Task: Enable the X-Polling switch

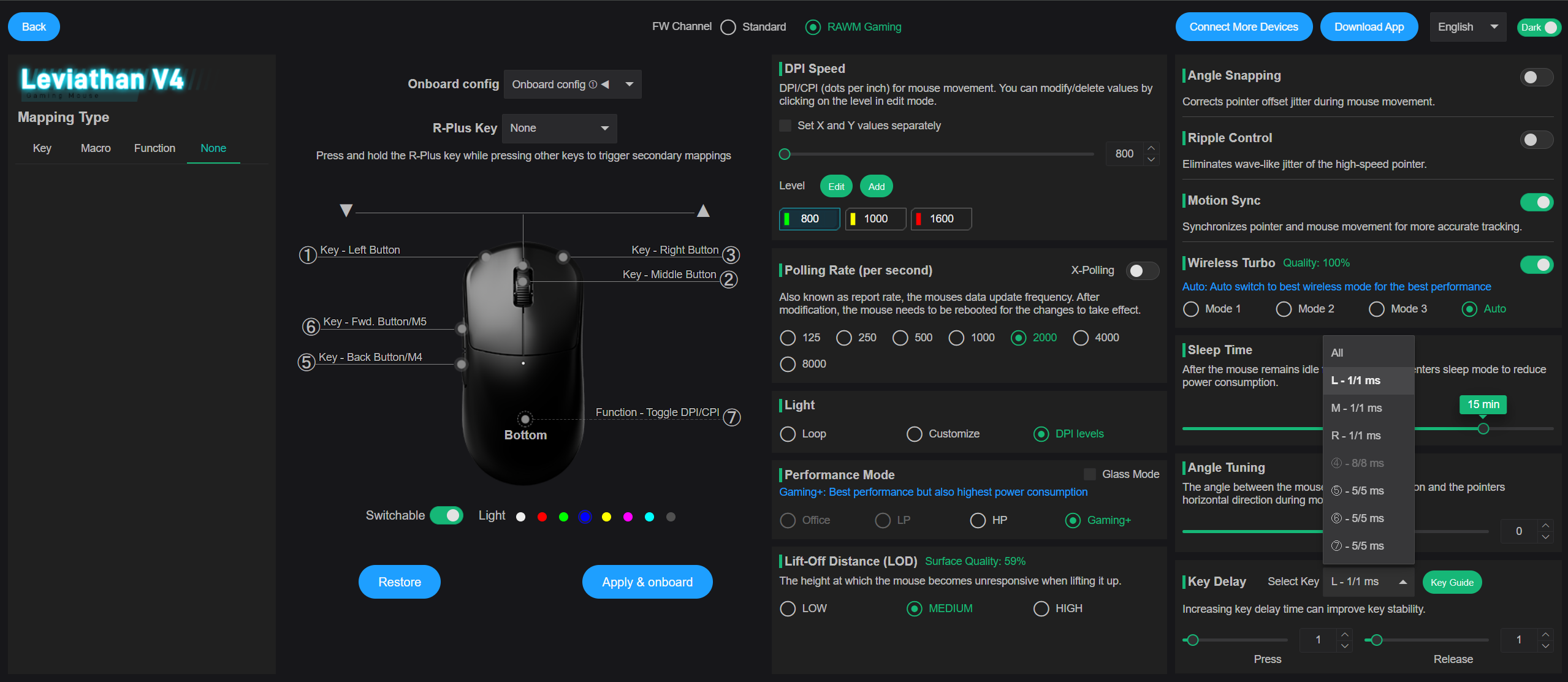Action: (x=1143, y=271)
